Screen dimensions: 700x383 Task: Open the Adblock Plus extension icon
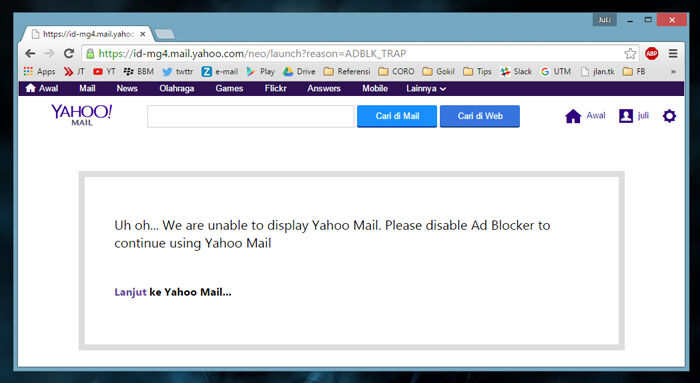(x=652, y=54)
